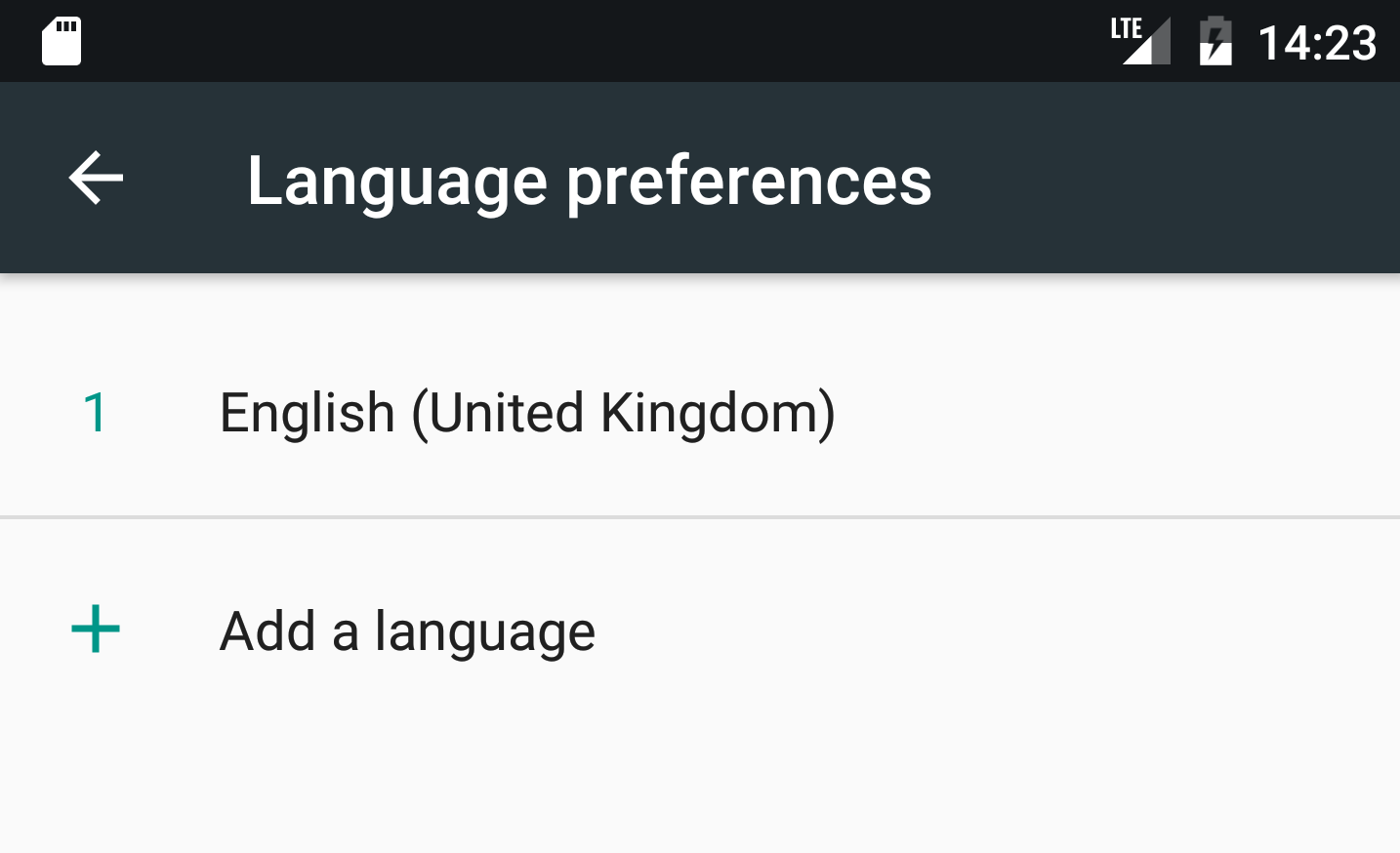Click the teal number 1 rank indicator
1400x853 pixels.
pyautogui.click(x=96, y=412)
